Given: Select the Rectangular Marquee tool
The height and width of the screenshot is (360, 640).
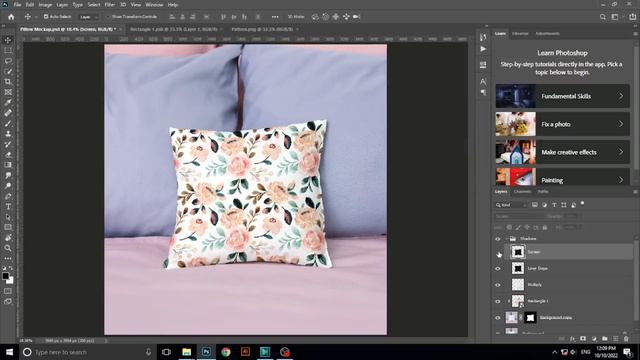Looking at the screenshot, I should coord(8,50).
